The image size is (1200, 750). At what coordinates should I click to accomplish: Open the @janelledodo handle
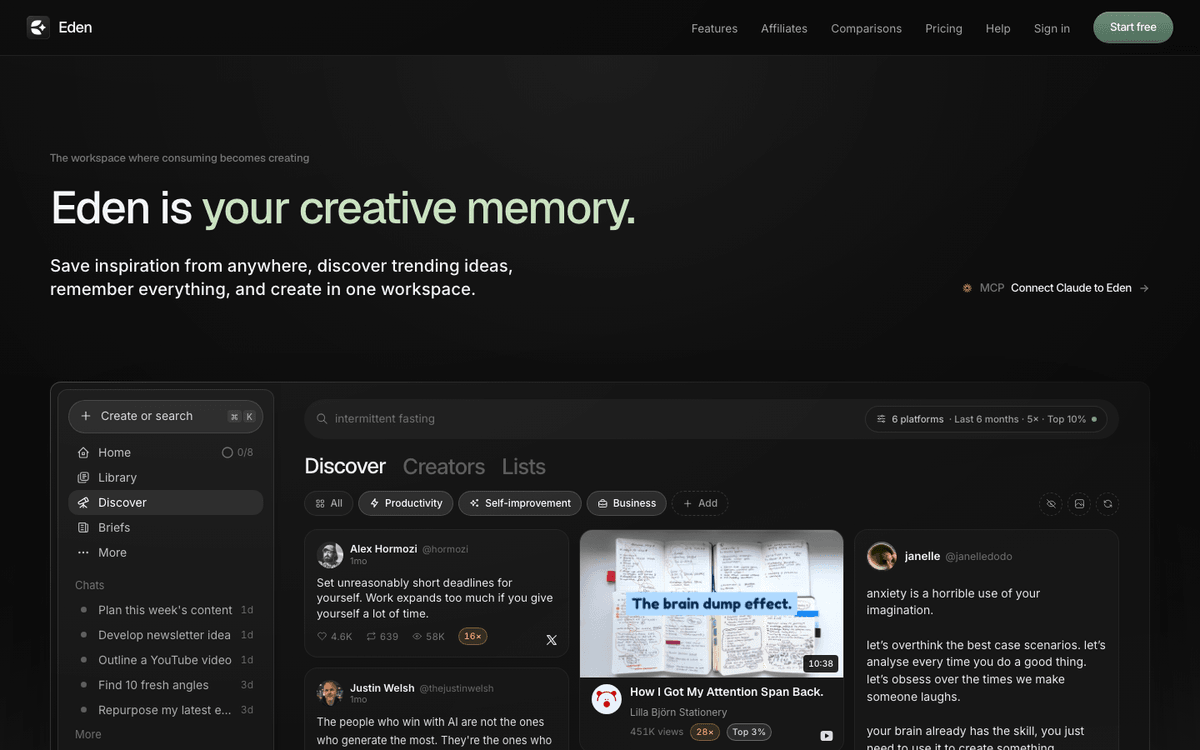(x=978, y=556)
